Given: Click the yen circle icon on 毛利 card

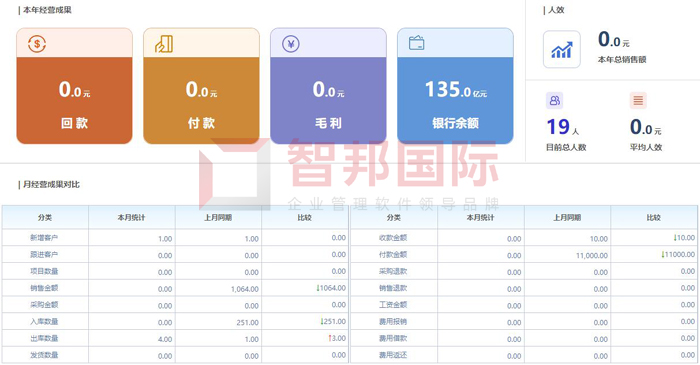Looking at the screenshot, I should point(291,44).
